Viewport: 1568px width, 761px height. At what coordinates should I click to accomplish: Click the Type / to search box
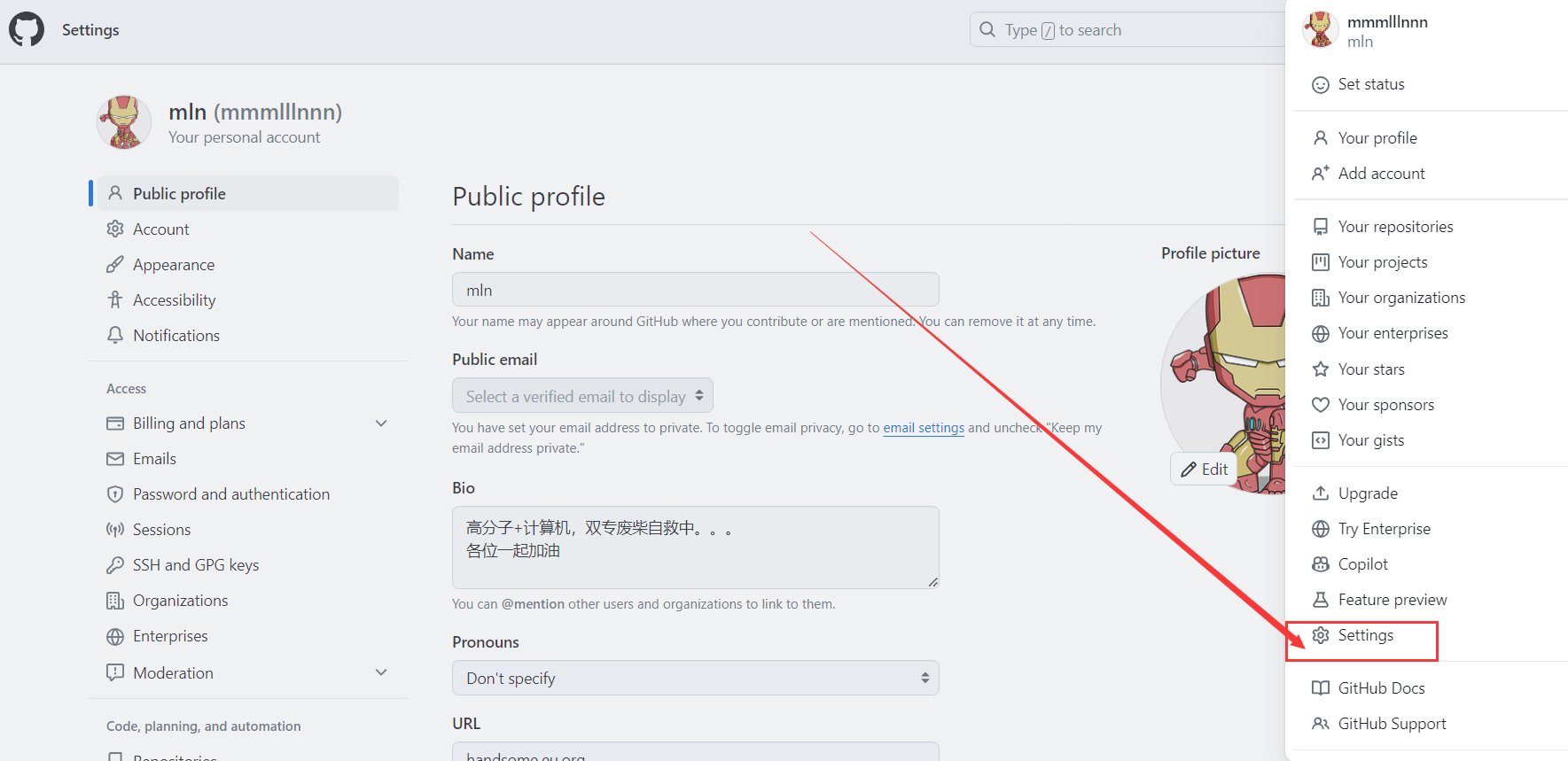click(1127, 29)
